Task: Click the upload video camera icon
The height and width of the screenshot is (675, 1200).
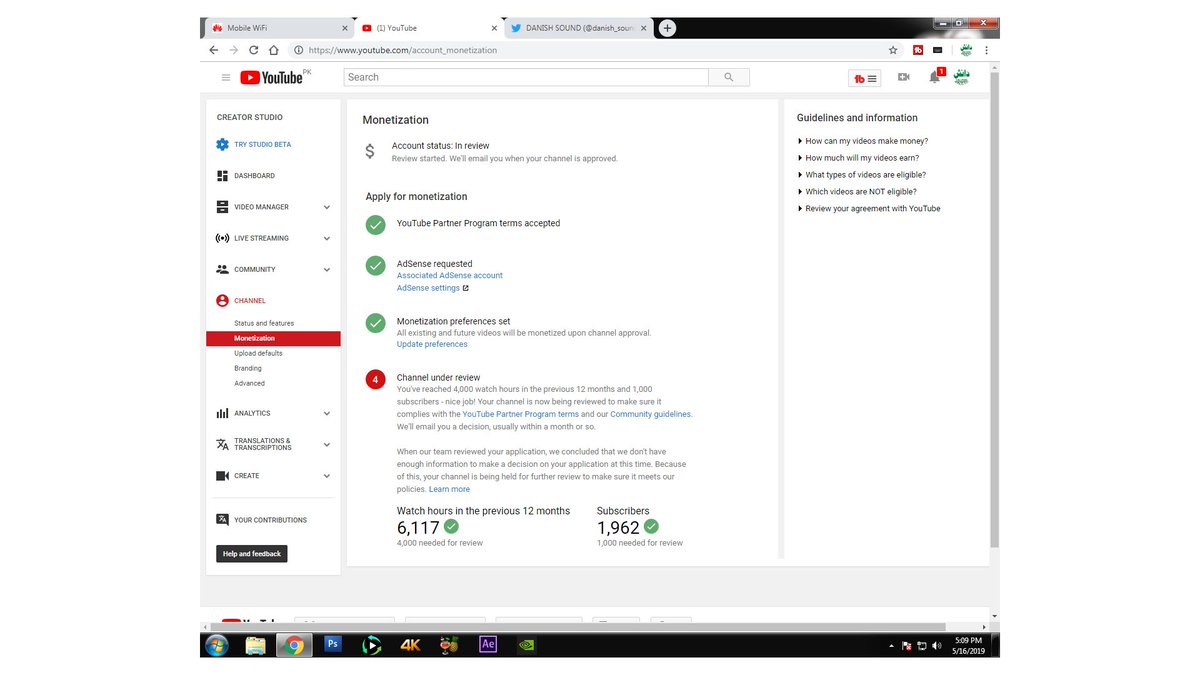Action: point(904,77)
